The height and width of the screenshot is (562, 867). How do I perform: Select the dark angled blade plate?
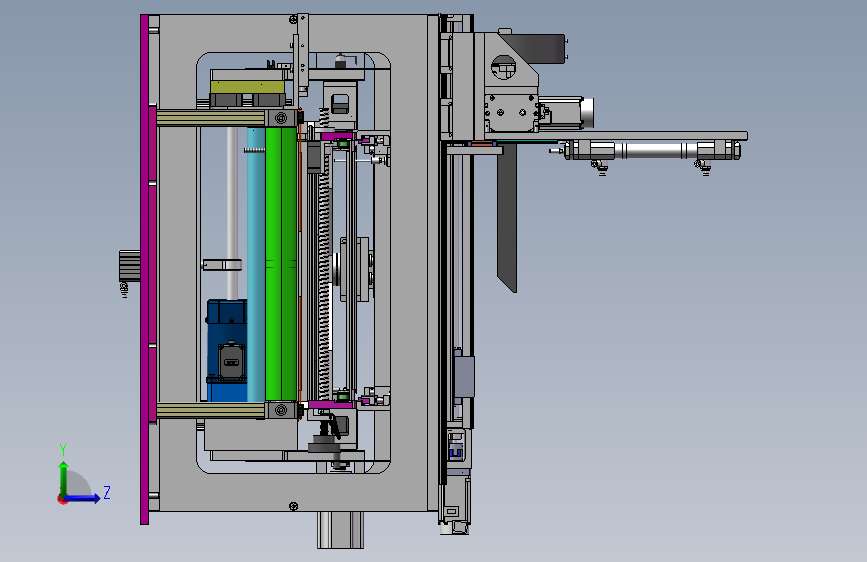[x=507, y=217]
